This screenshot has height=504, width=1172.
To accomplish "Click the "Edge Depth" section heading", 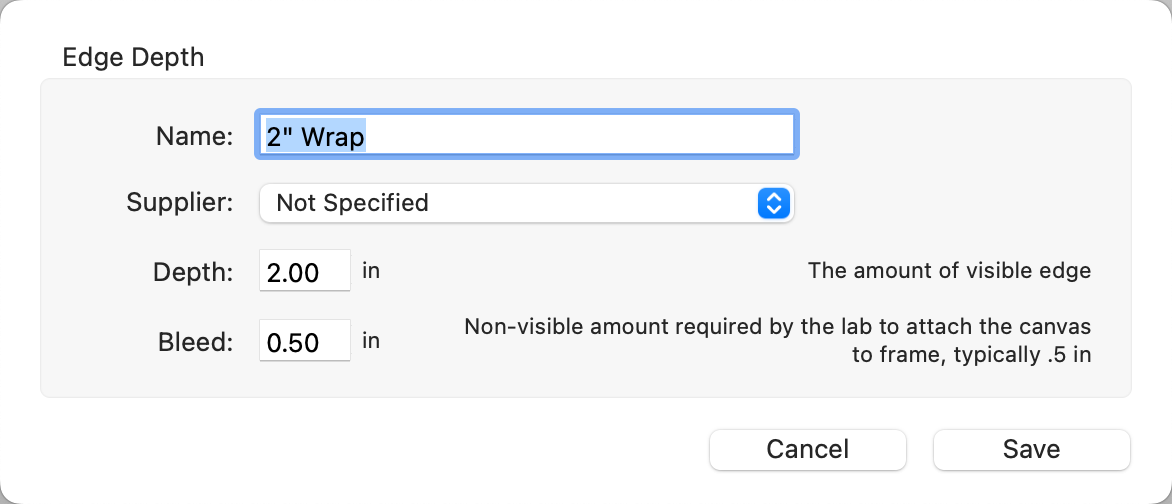I will click(x=133, y=56).
